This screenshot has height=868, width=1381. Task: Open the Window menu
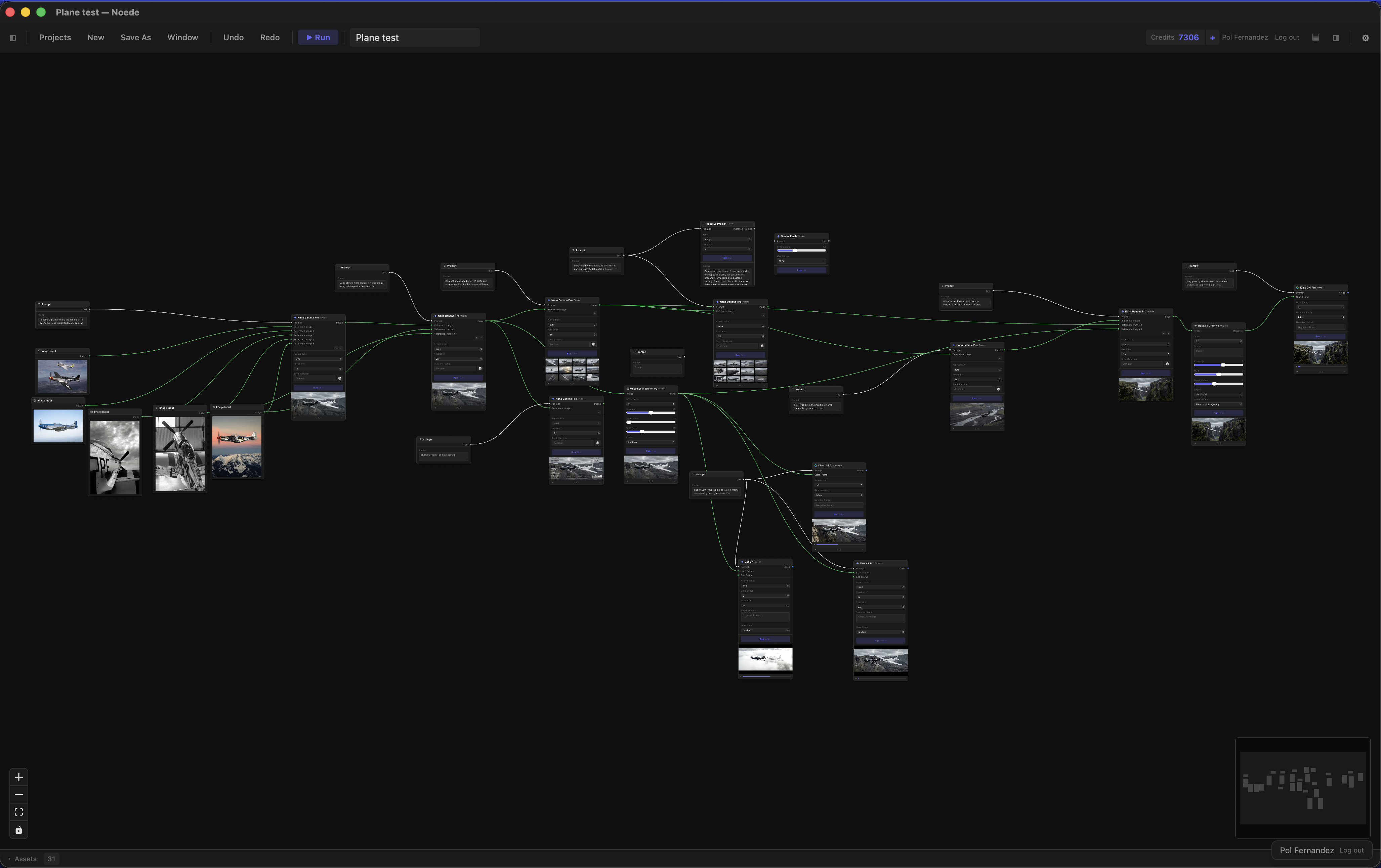(x=183, y=37)
